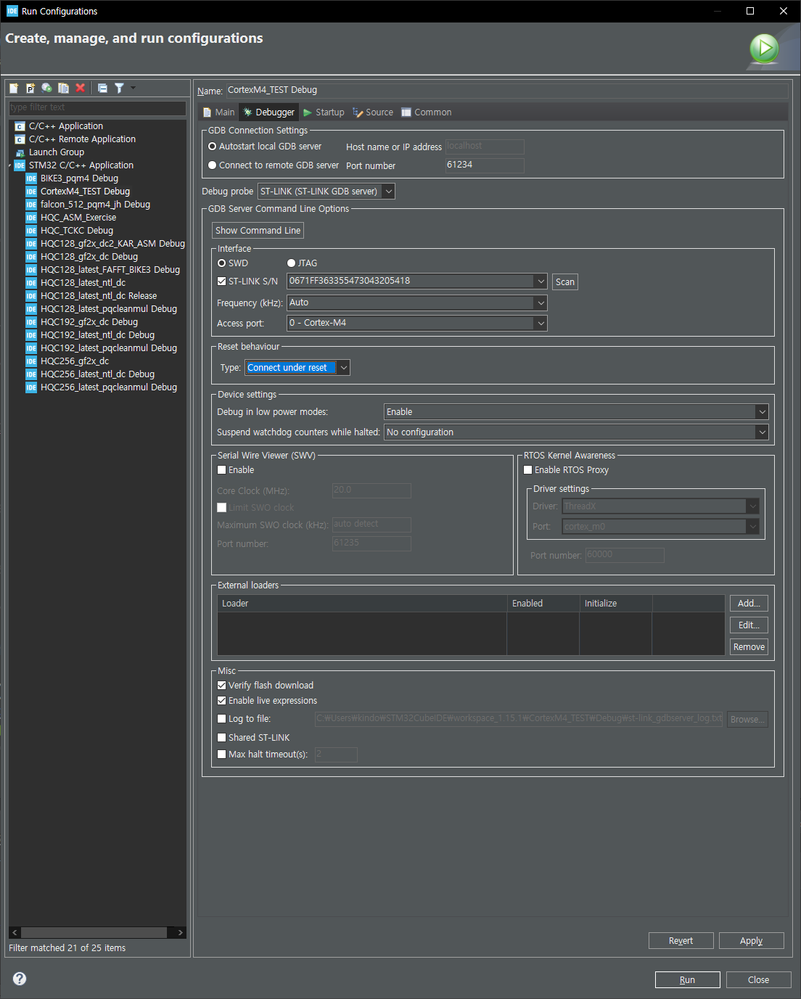Delete the selected configuration with the red X
Viewport: 801px width, 999px height.
(80, 88)
